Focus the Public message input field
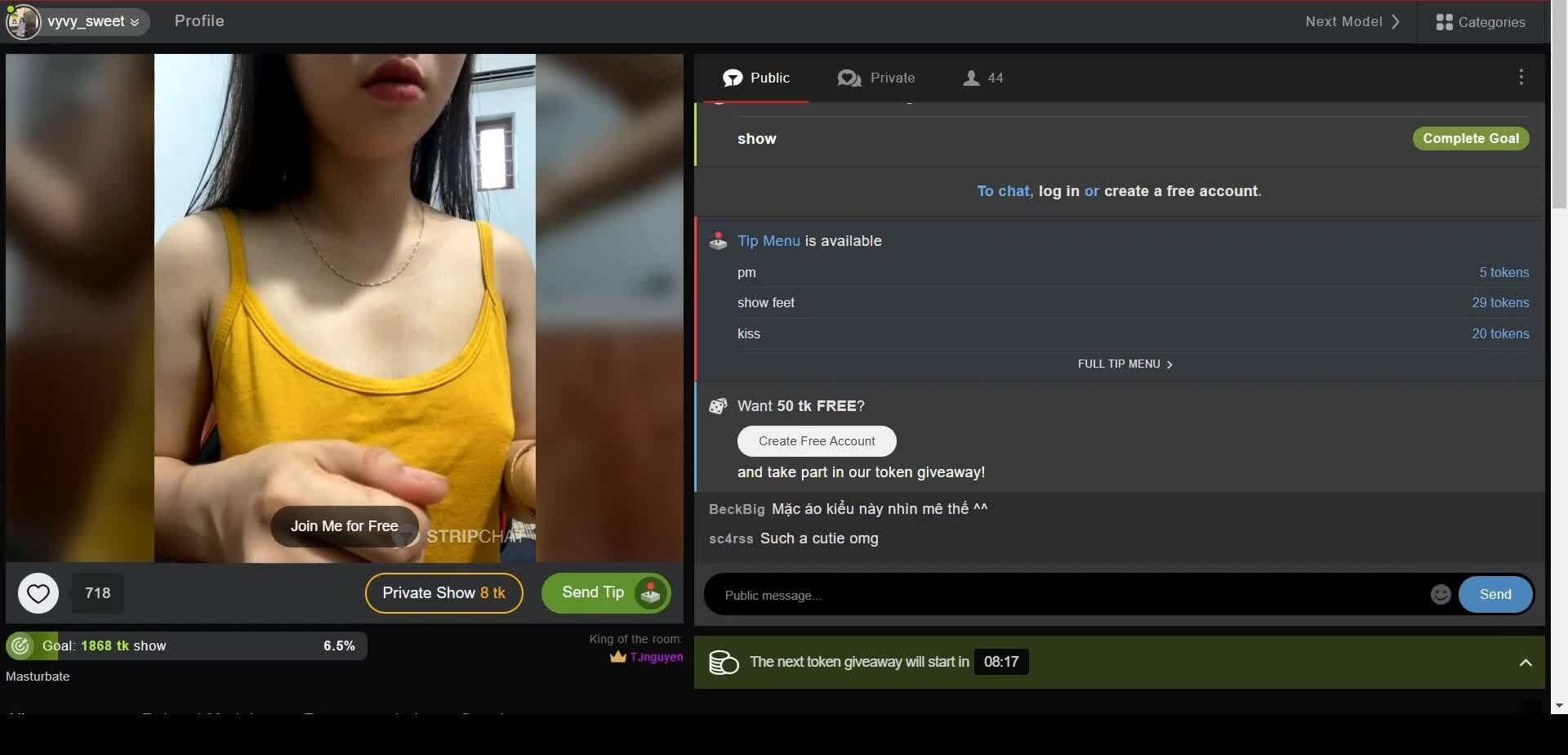This screenshot has width=1568, height=755. [1062, 596]
